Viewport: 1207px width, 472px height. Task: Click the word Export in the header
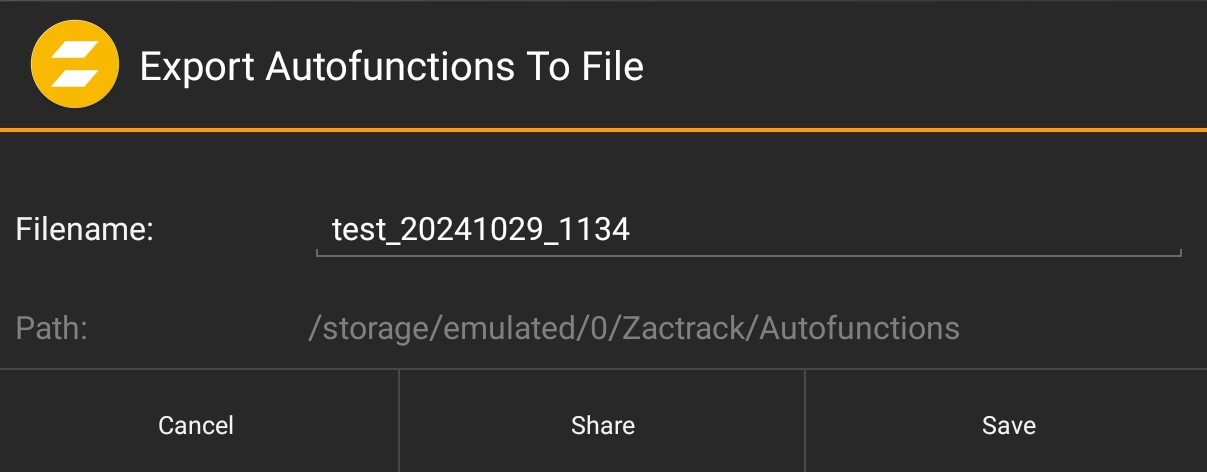(196, 67)
